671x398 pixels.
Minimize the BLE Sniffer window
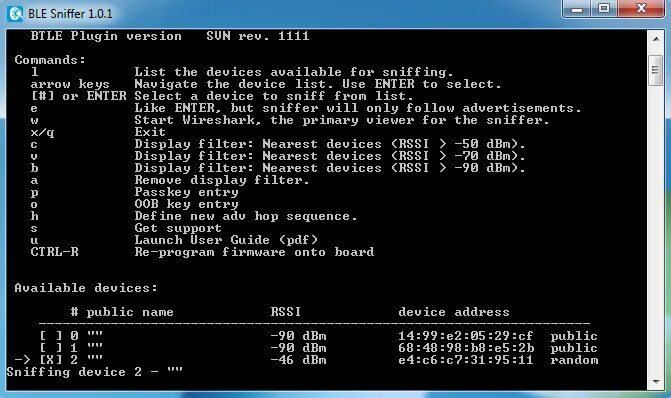(x=577, y=9)
